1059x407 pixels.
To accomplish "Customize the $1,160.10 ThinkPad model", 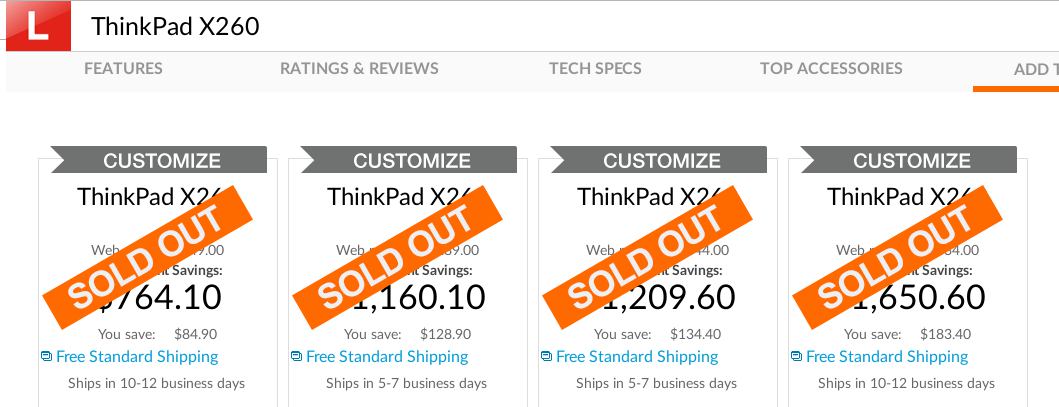I will tap(411, 160).
